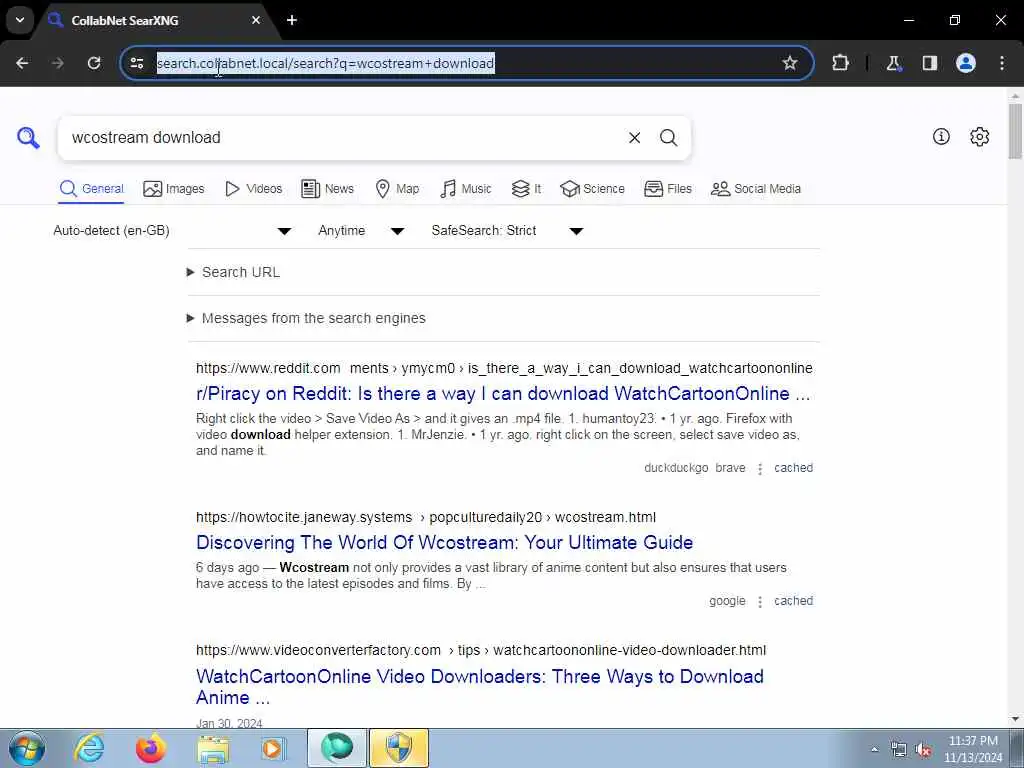The image size is (1024, 768).
Task: Open more options dots for Reddit result
Action: pos(760,469)
